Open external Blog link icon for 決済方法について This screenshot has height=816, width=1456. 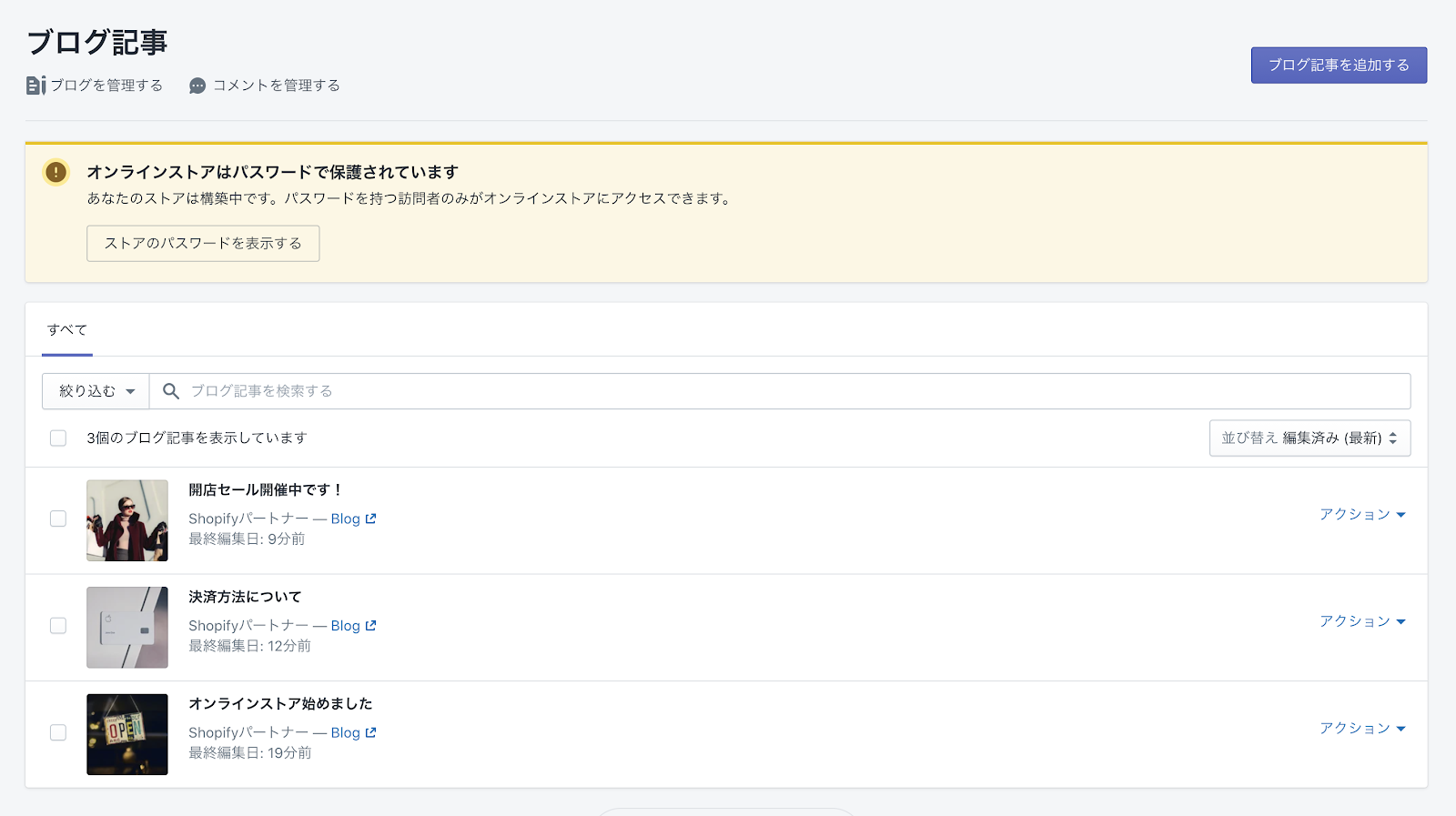[370, 626]
